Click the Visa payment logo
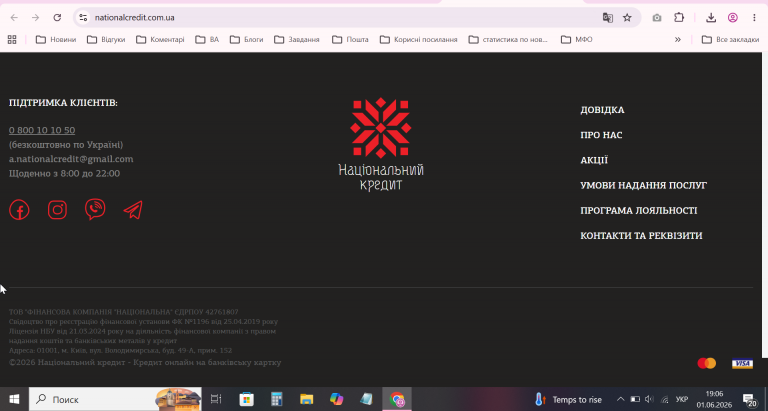The height and width of the screenshot is (411, 768). point(743,363)
